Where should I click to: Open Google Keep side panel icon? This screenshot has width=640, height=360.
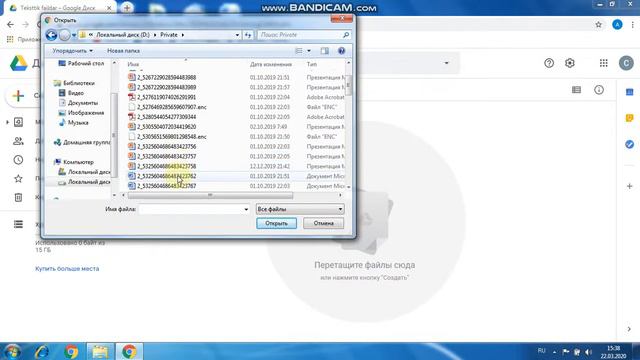[x=629, y=118]
